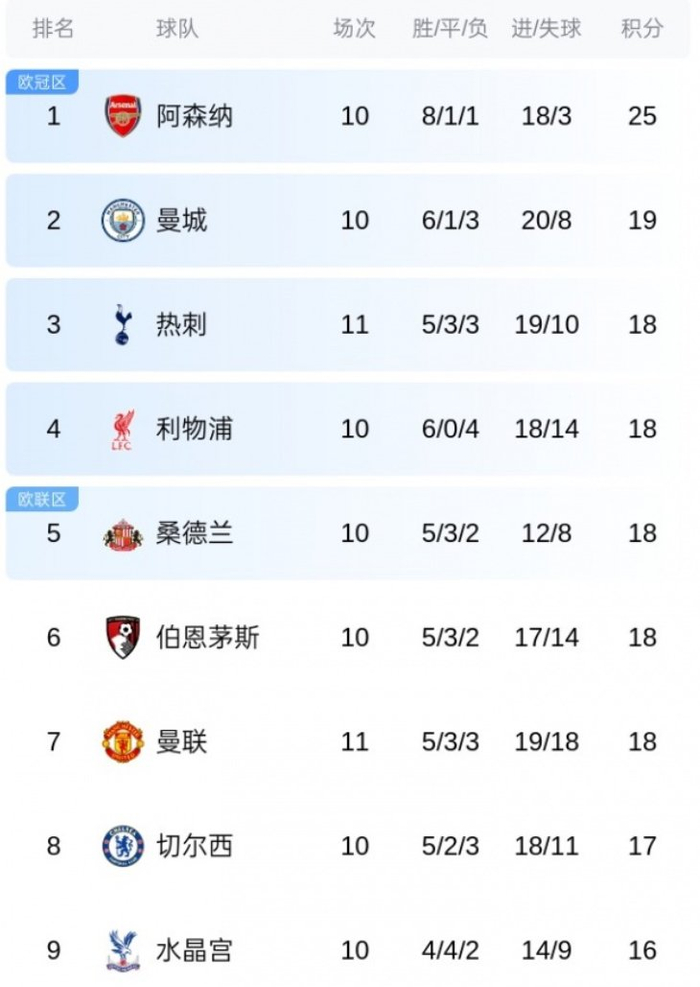700x987 pixels.
Task: Click the Tottenham cockerel crest icon
Action: click(x=123, y=324)
